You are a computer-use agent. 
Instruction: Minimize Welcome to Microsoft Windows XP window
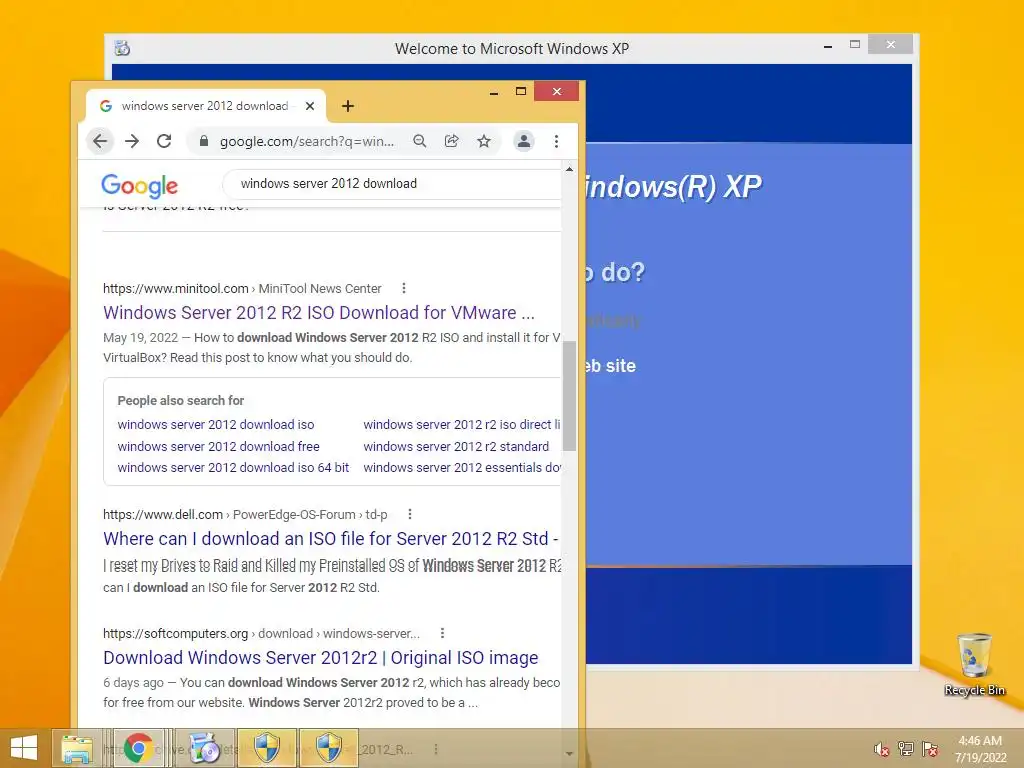(x=828, y=46)
